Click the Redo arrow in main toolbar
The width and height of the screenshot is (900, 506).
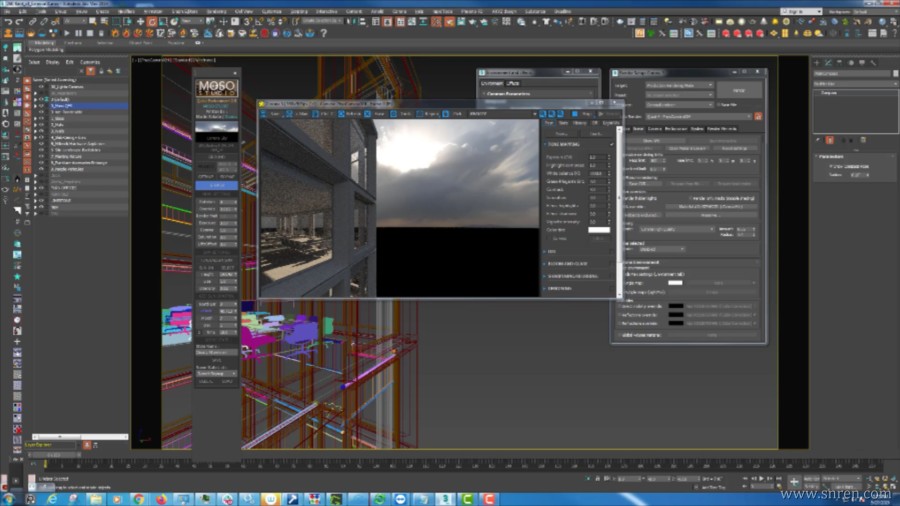pos(19,22)
